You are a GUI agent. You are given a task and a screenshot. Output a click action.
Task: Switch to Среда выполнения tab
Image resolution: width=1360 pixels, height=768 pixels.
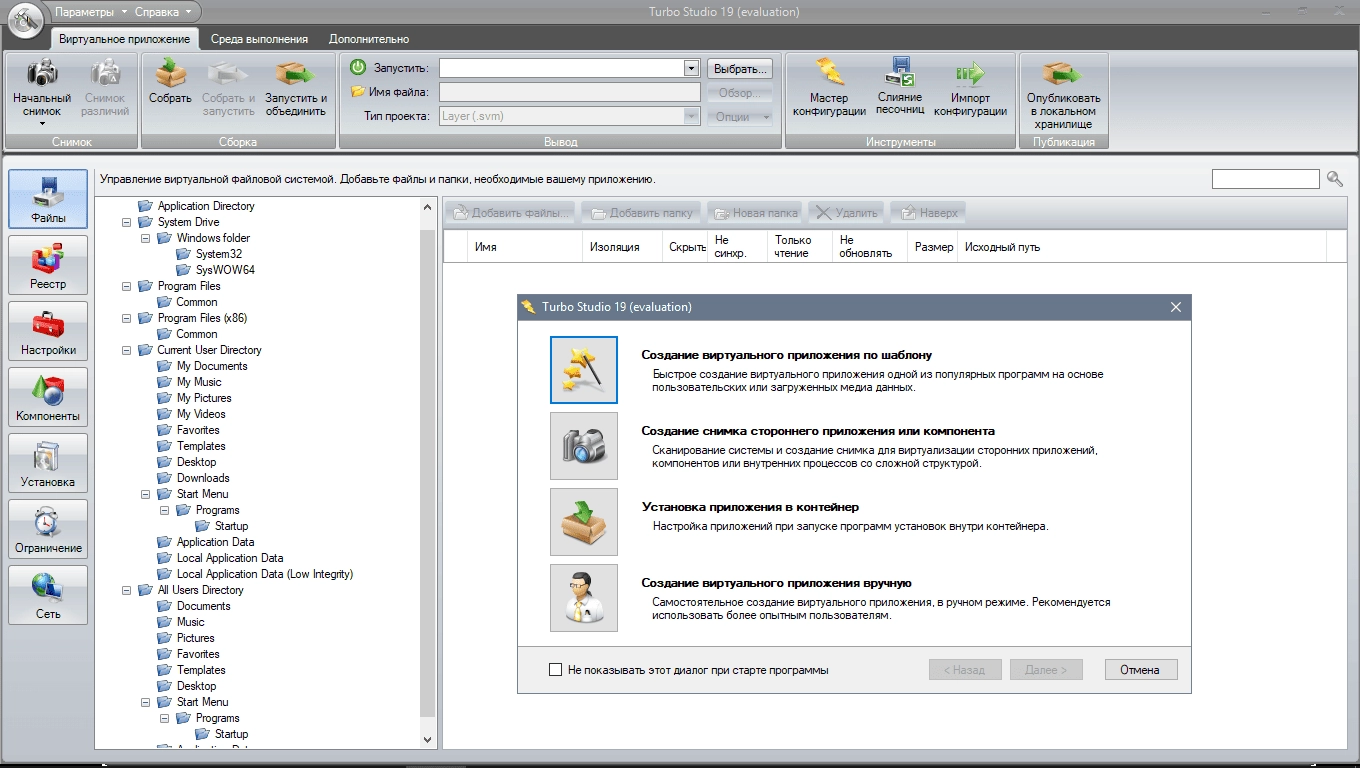pyautogui.click(x=259, y=39)
